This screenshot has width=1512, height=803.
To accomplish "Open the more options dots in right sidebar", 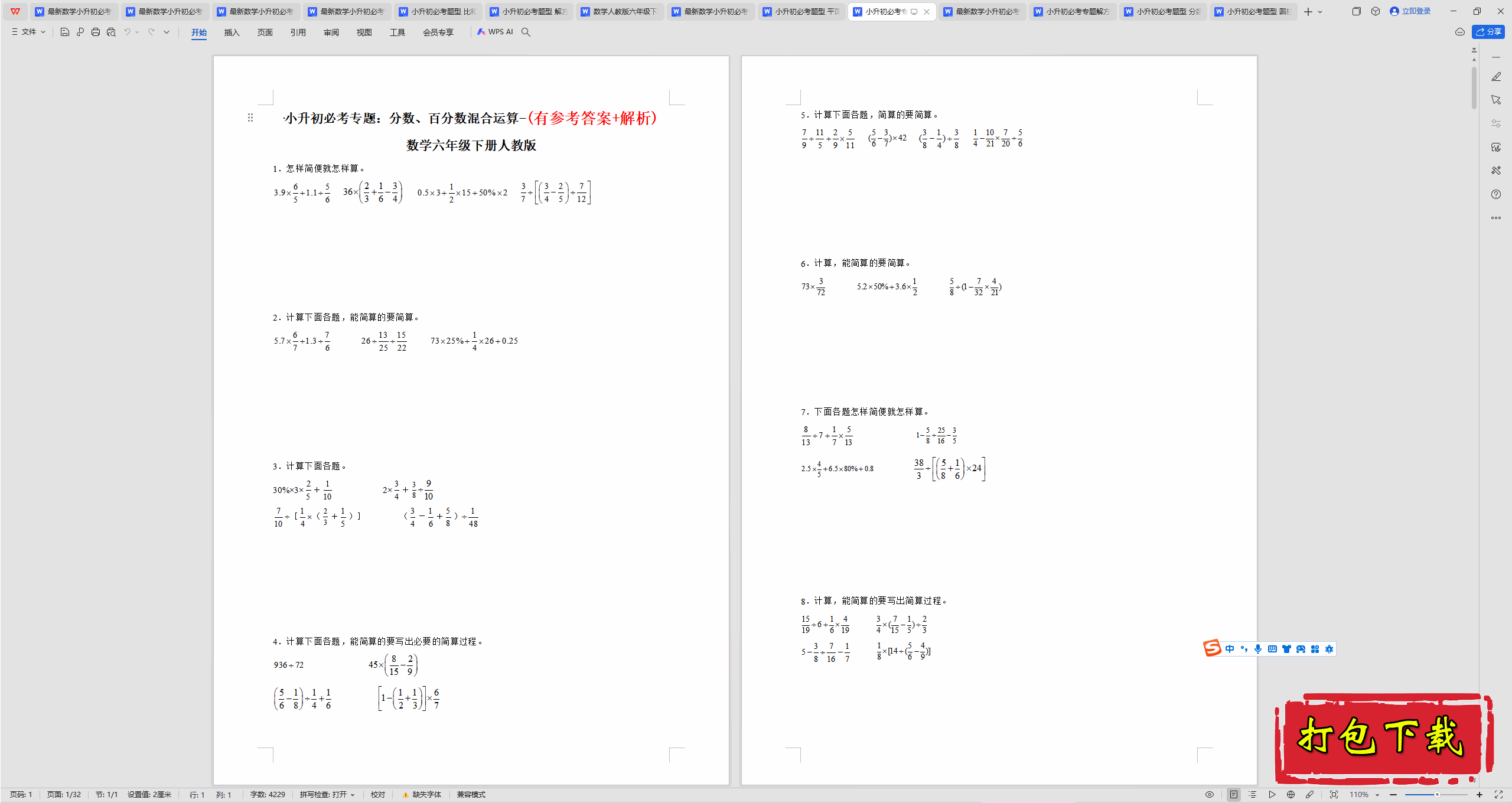I will 1496,218.
